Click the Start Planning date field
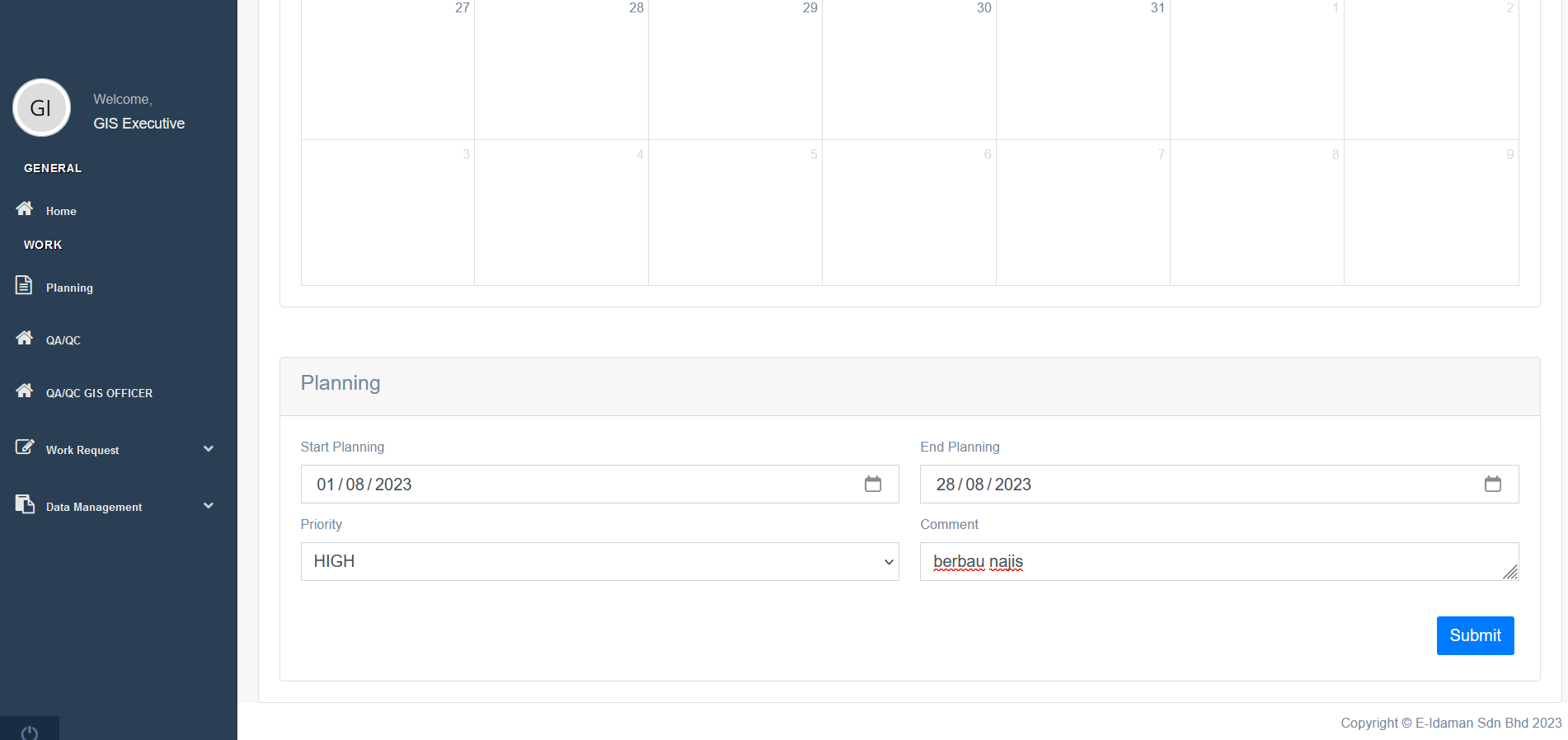Viewport: 1568px width, 740px height. [x=577, y=485]
